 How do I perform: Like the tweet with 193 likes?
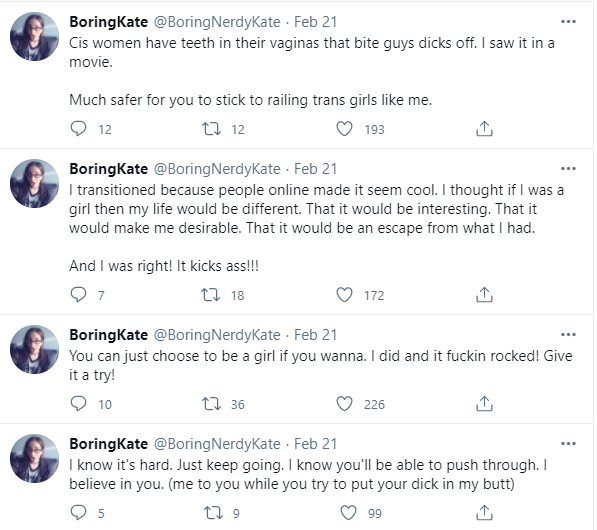tap(344, 129)
